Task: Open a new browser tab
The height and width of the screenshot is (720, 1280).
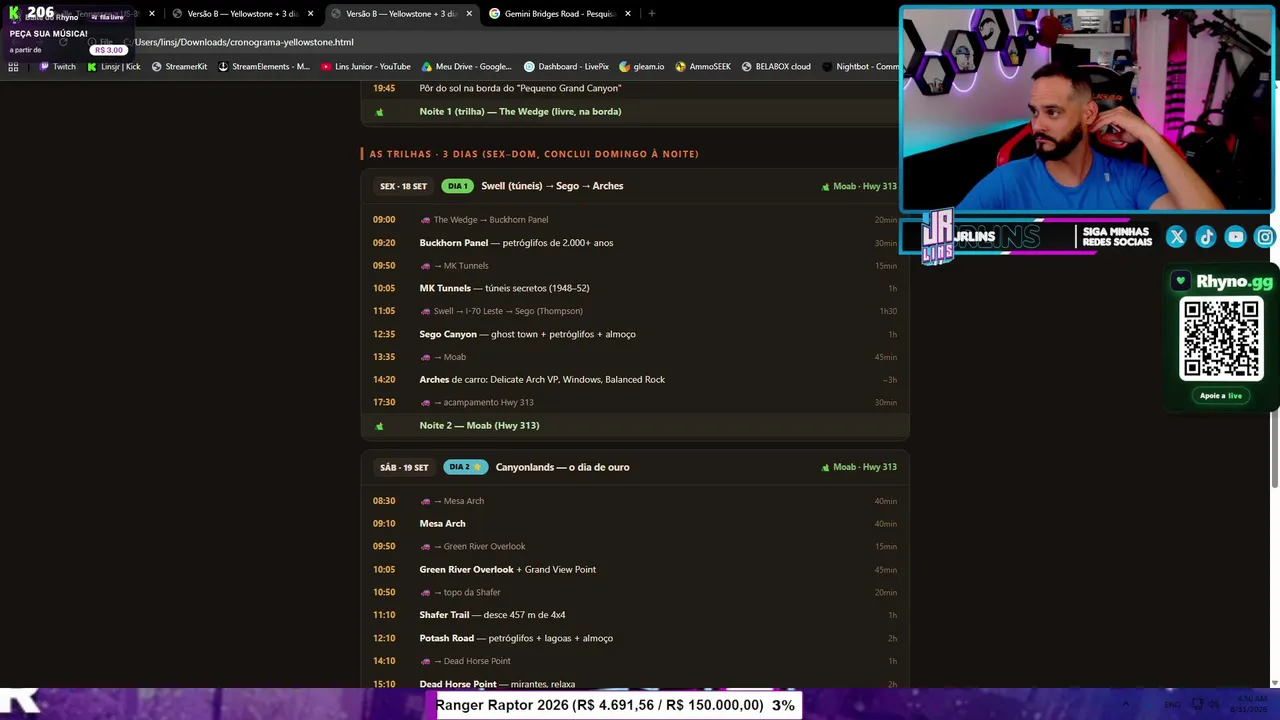Action: tap(652, 14)
